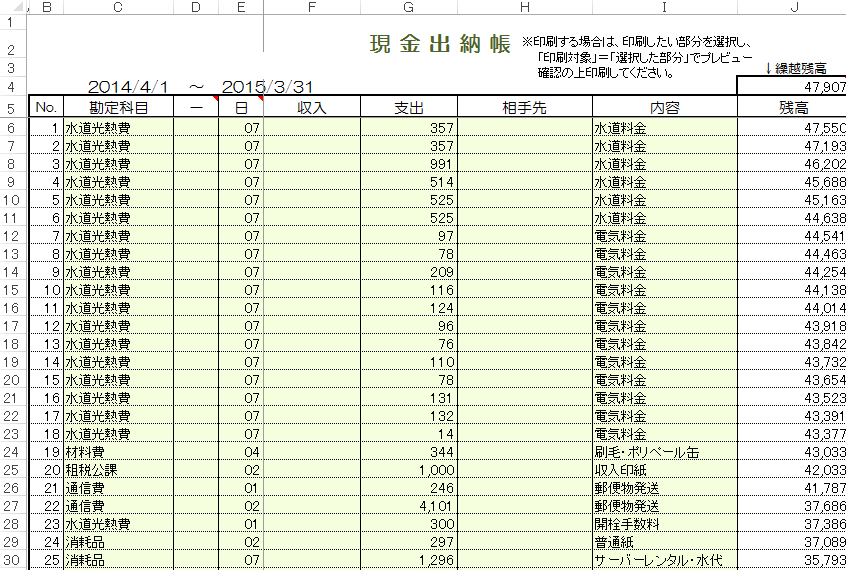This screenshot has height=570, width=846.
Task: Click row 25 header
Action: (x=11, y=470)
